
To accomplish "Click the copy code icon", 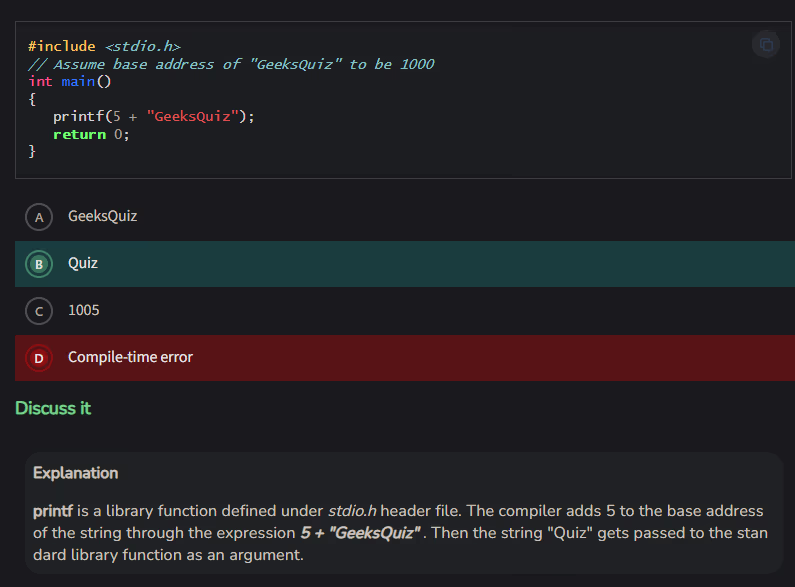I will tap(765, 45).
